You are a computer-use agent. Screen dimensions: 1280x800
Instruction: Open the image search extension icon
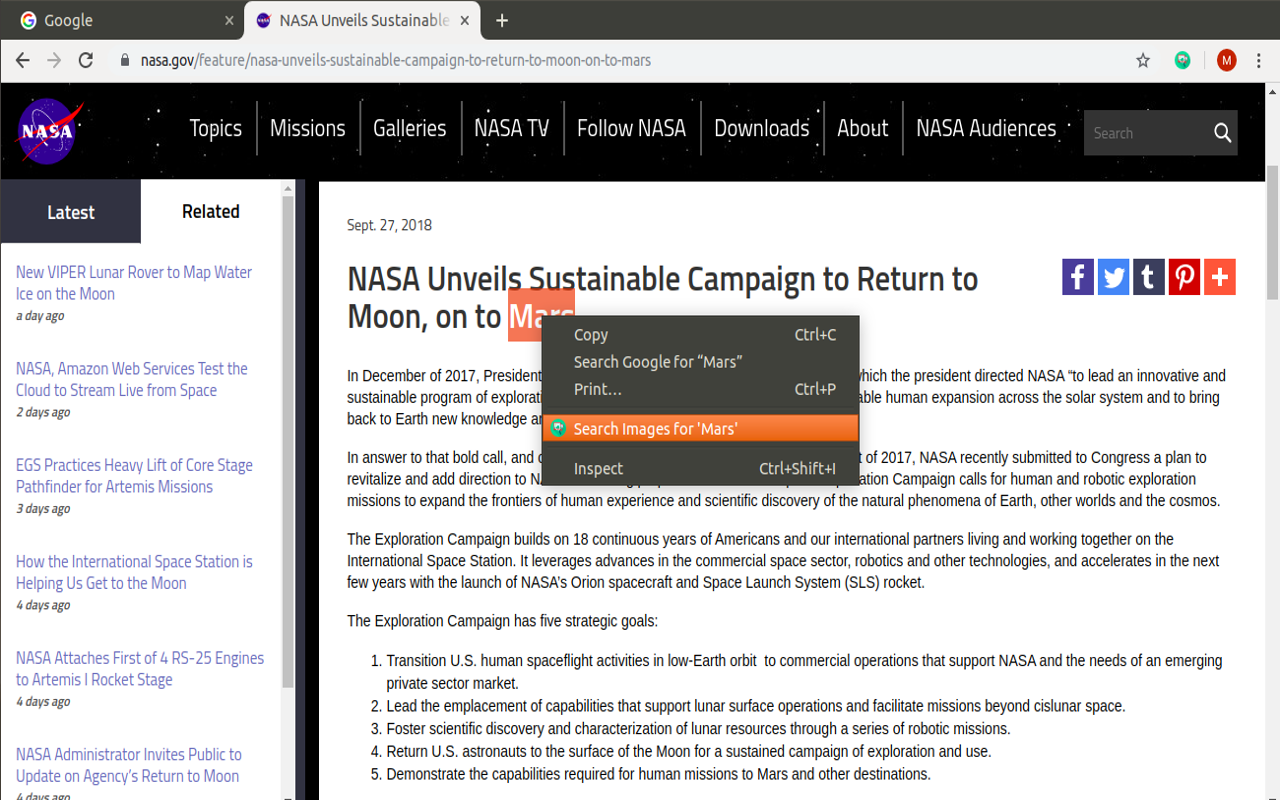click(x=1183, y=60)
